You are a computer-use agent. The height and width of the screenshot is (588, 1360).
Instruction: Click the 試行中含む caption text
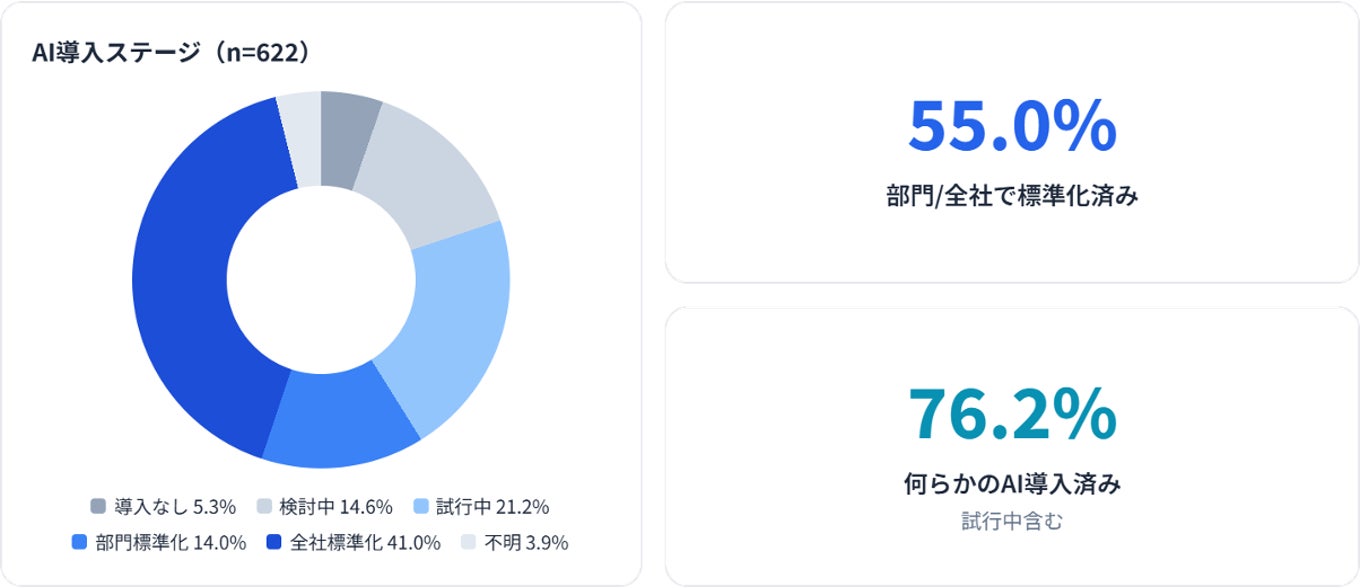pyautogui.click(x=1012, y=521)
